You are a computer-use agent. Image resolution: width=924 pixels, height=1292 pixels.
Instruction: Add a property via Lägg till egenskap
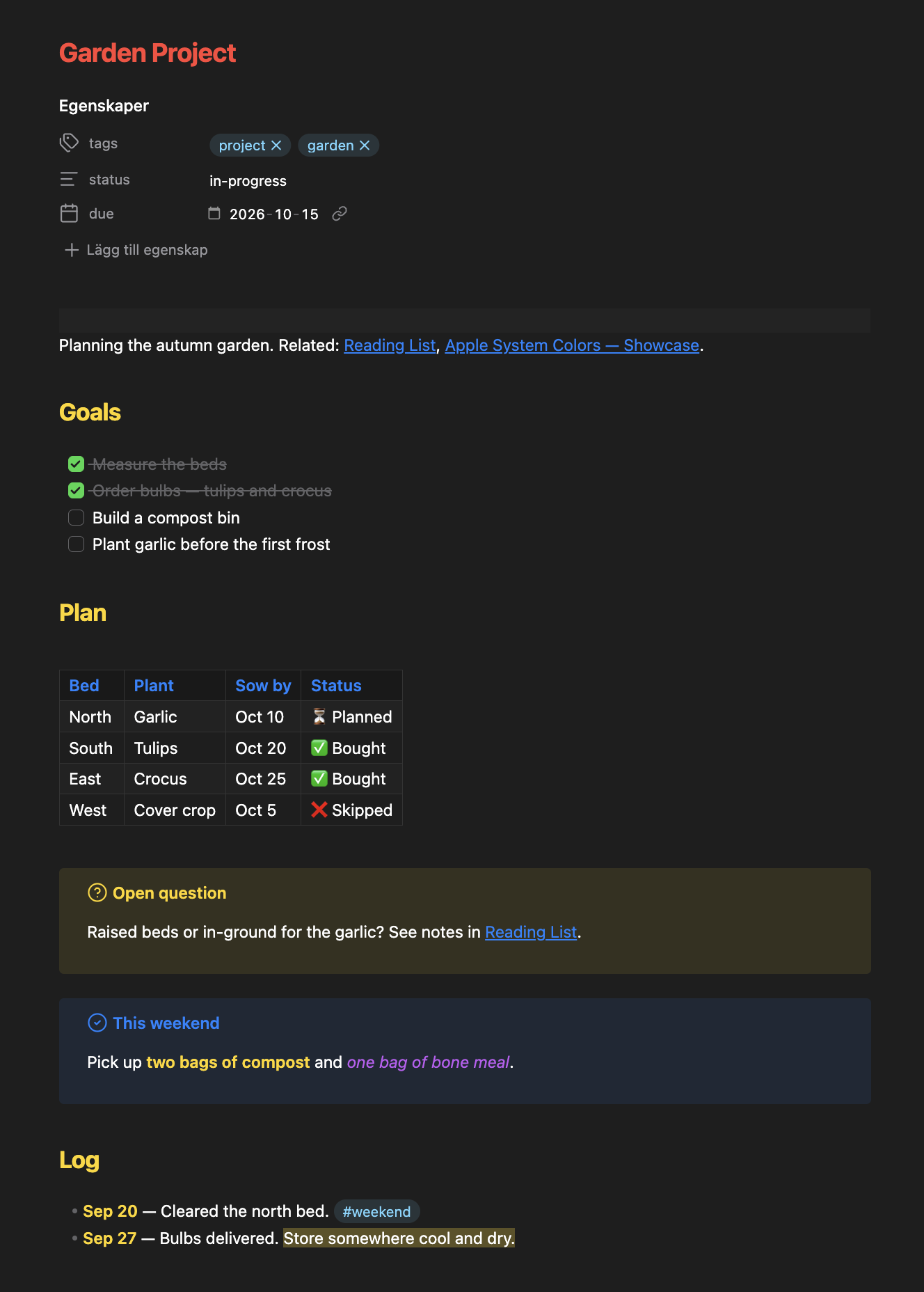point(136,250)
